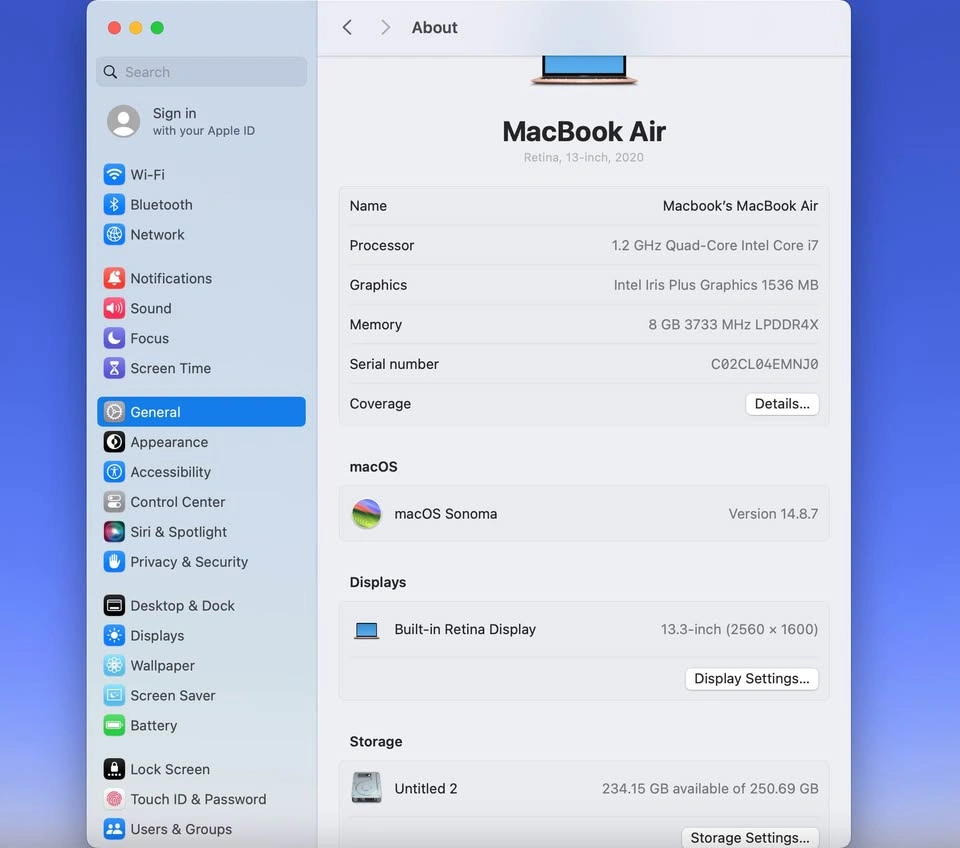
Task: Click the MacBook Air laptop image
Action: (x=583, y=70)
